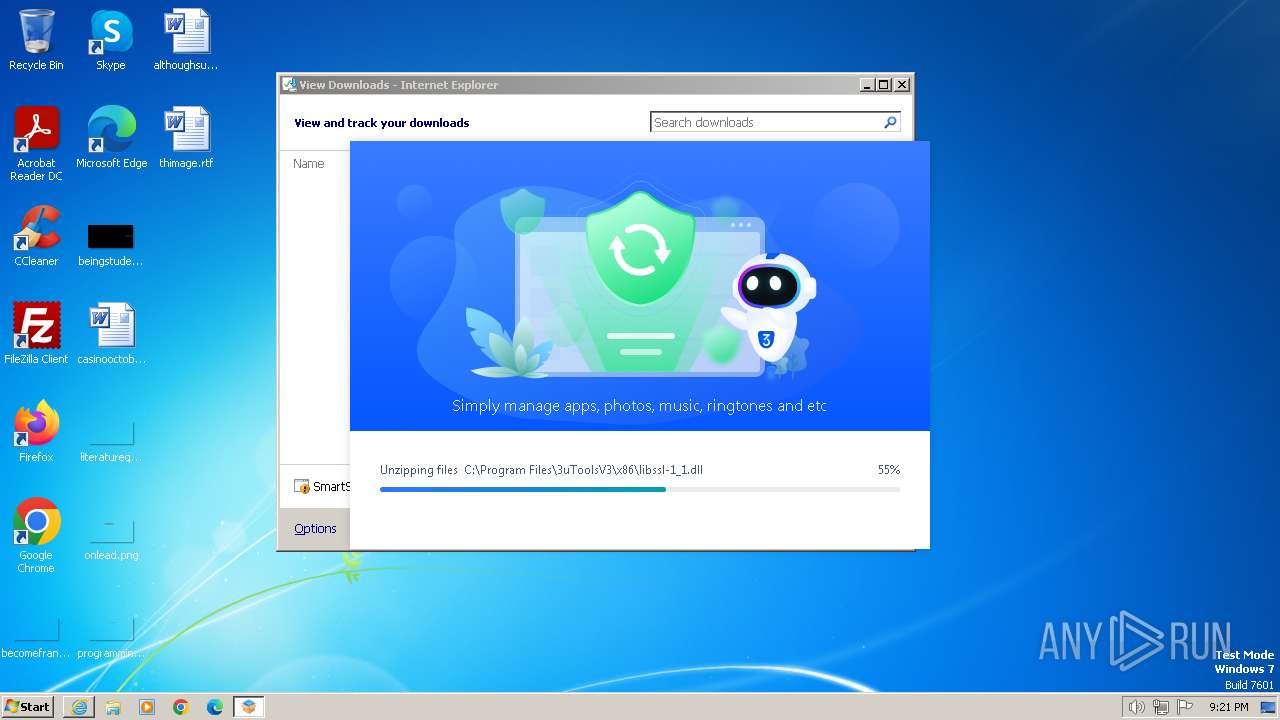This screenshot has height=720, width=1280.
Task: Launch Firefox desktop shortcut
Action: (x=36, y=432)
